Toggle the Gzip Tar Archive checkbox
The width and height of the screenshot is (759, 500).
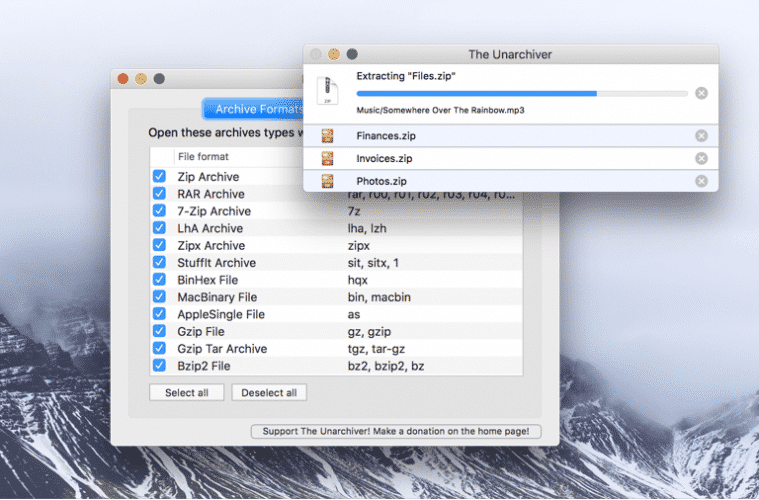click(x=159, y=349)
